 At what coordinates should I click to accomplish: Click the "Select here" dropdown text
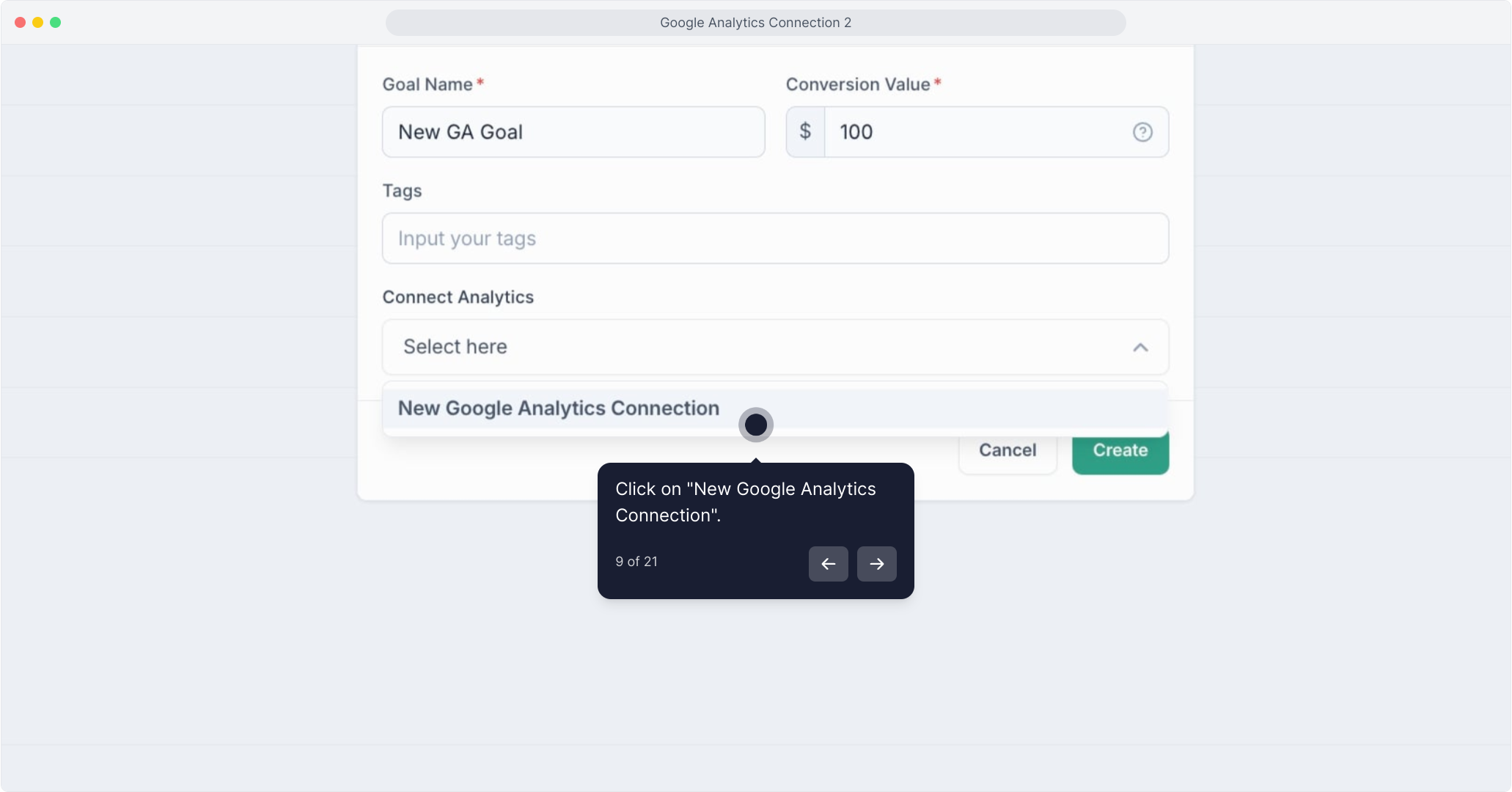coord(455,347)
